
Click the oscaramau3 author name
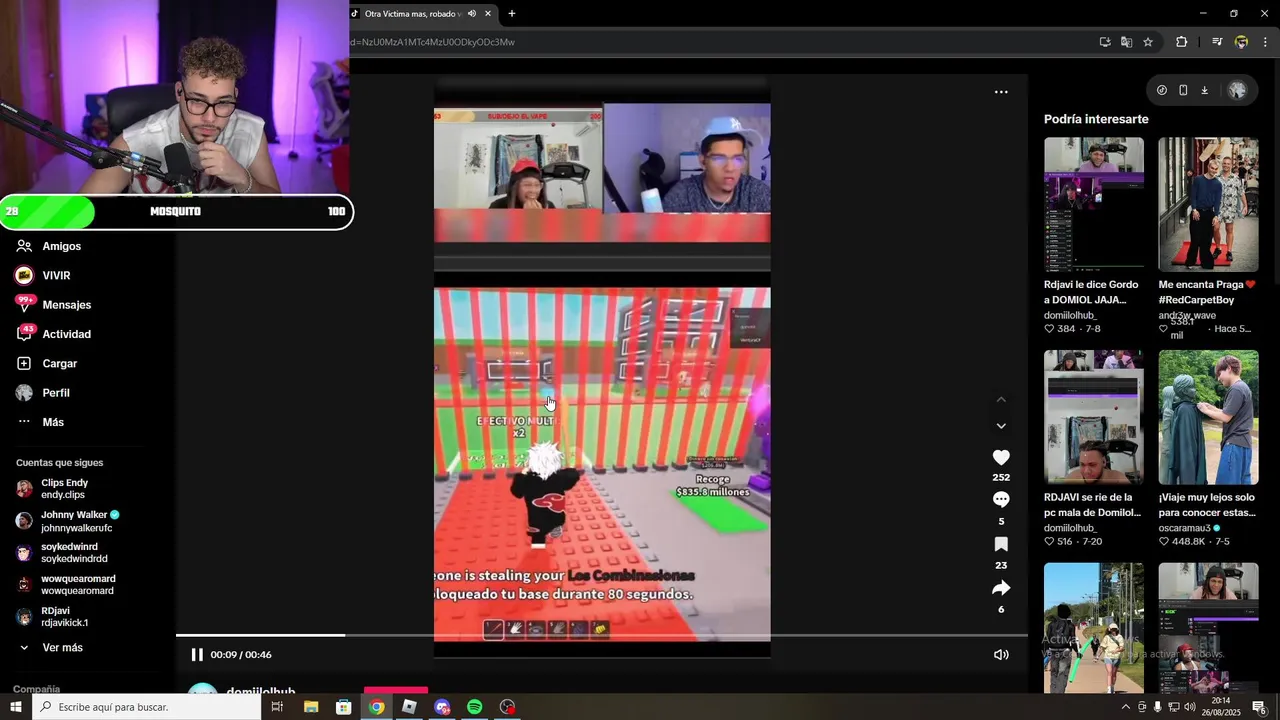coord(1184,528)
